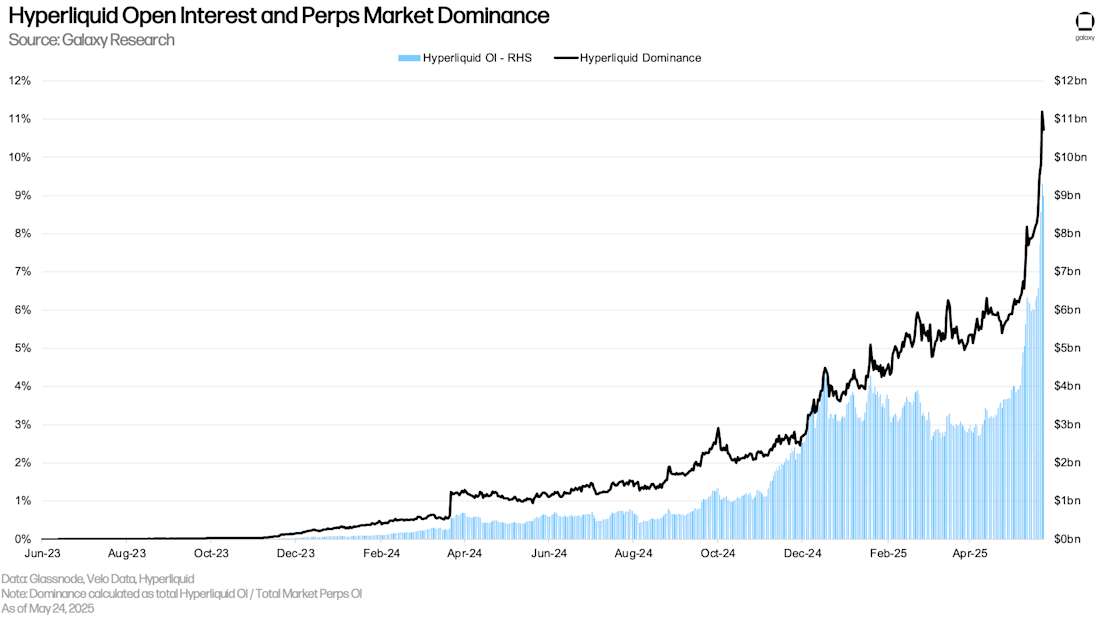Screen dimensions: 1100x618
Task: Click the 4% left axis label
Action: pyautogui.click(x=22, y=387)
